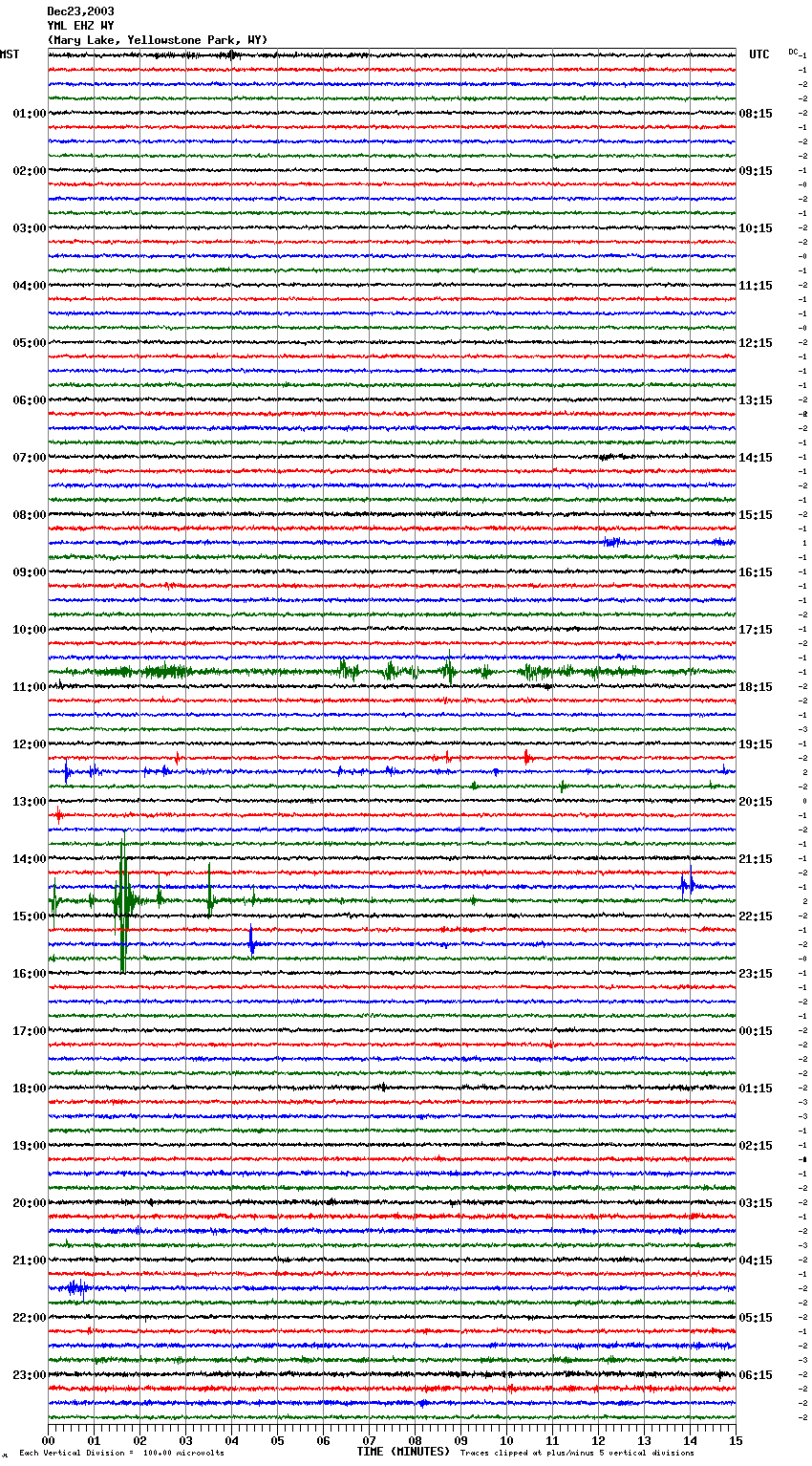Click the 04:15 UTC time label
Screen dimensions: 812x1466
click(x=756, y=1261)
